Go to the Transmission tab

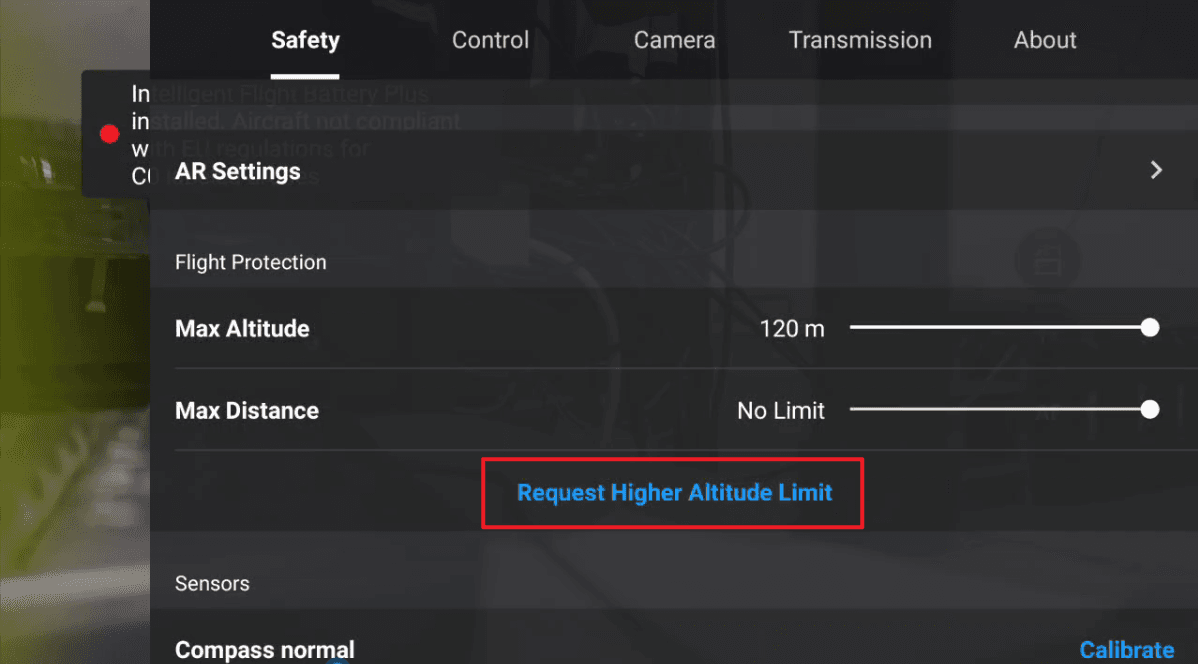[x=860, y=40]
